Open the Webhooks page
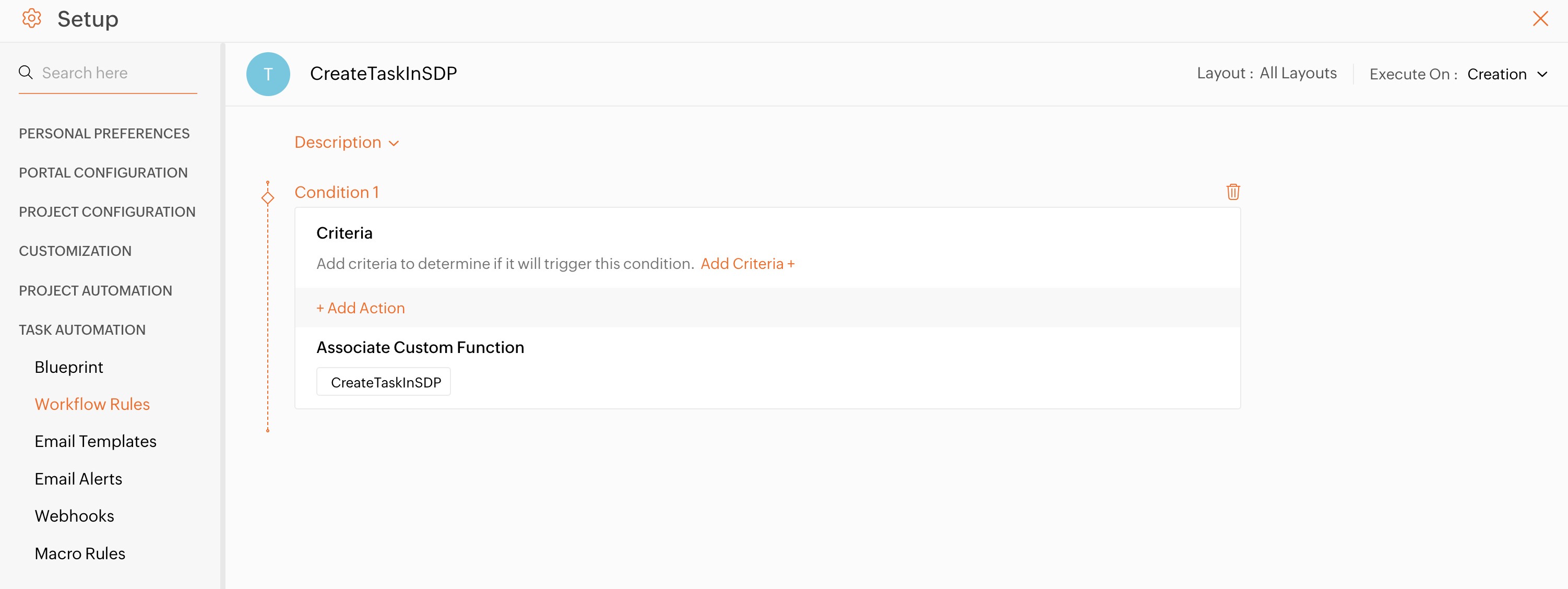1568x589 pixels. pyautogui.click(x=74, y=516)
